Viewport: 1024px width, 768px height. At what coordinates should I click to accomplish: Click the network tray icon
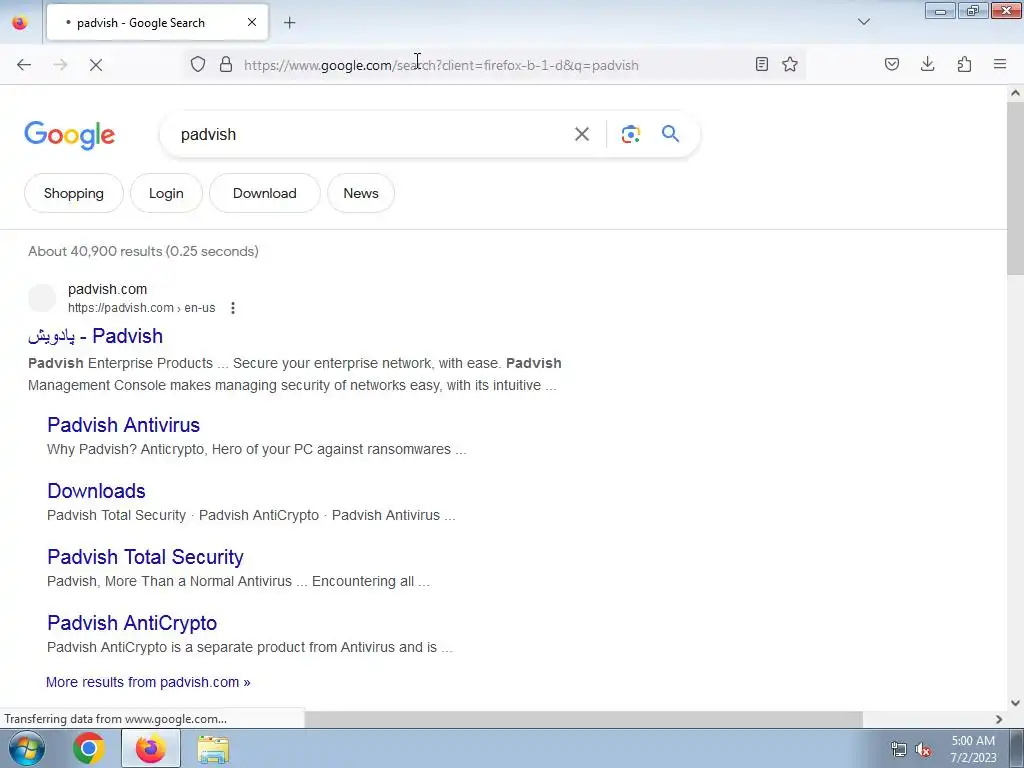click(x=899, y=750)
